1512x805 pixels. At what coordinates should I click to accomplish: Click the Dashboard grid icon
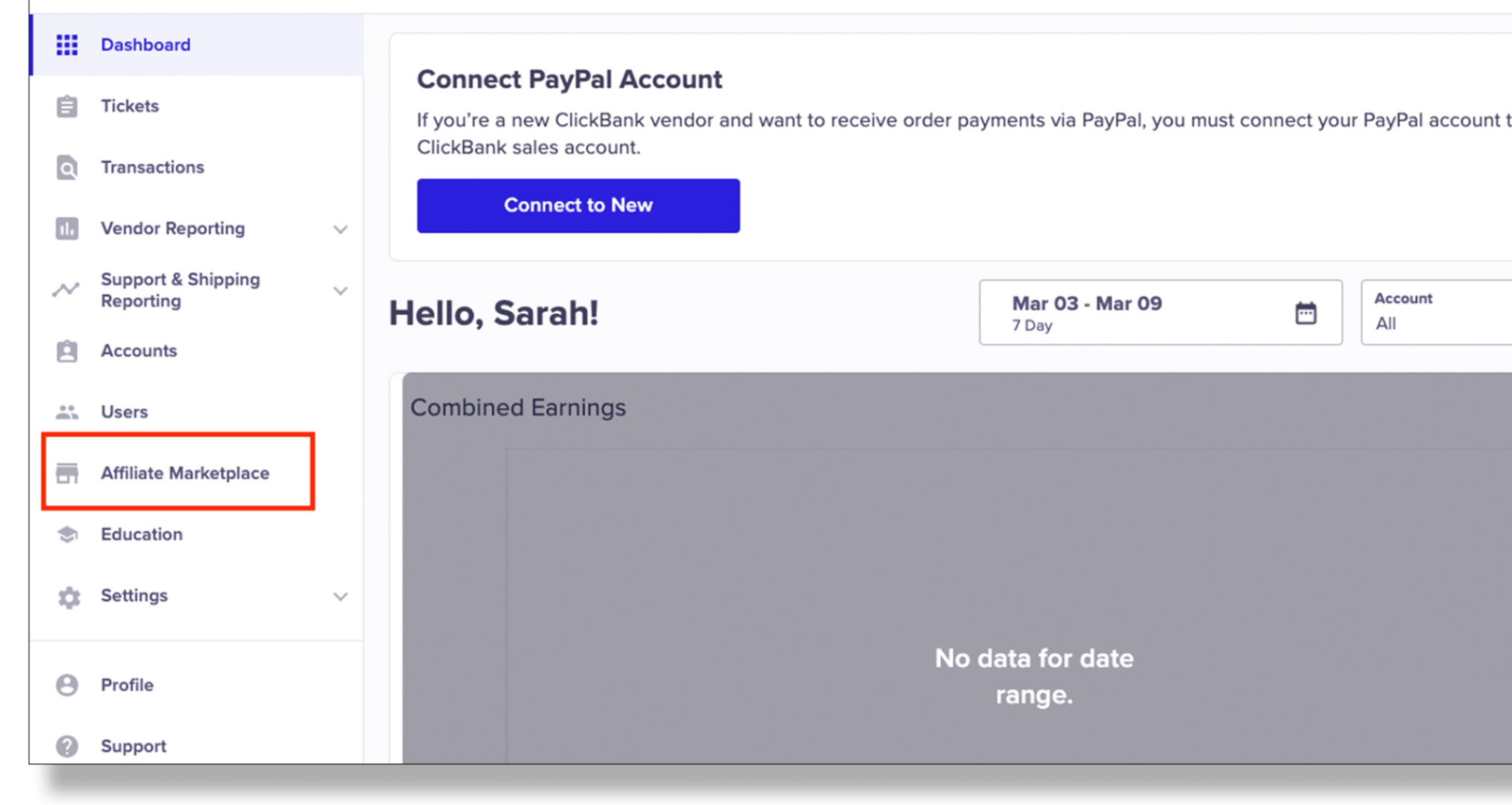coord(67,45)
